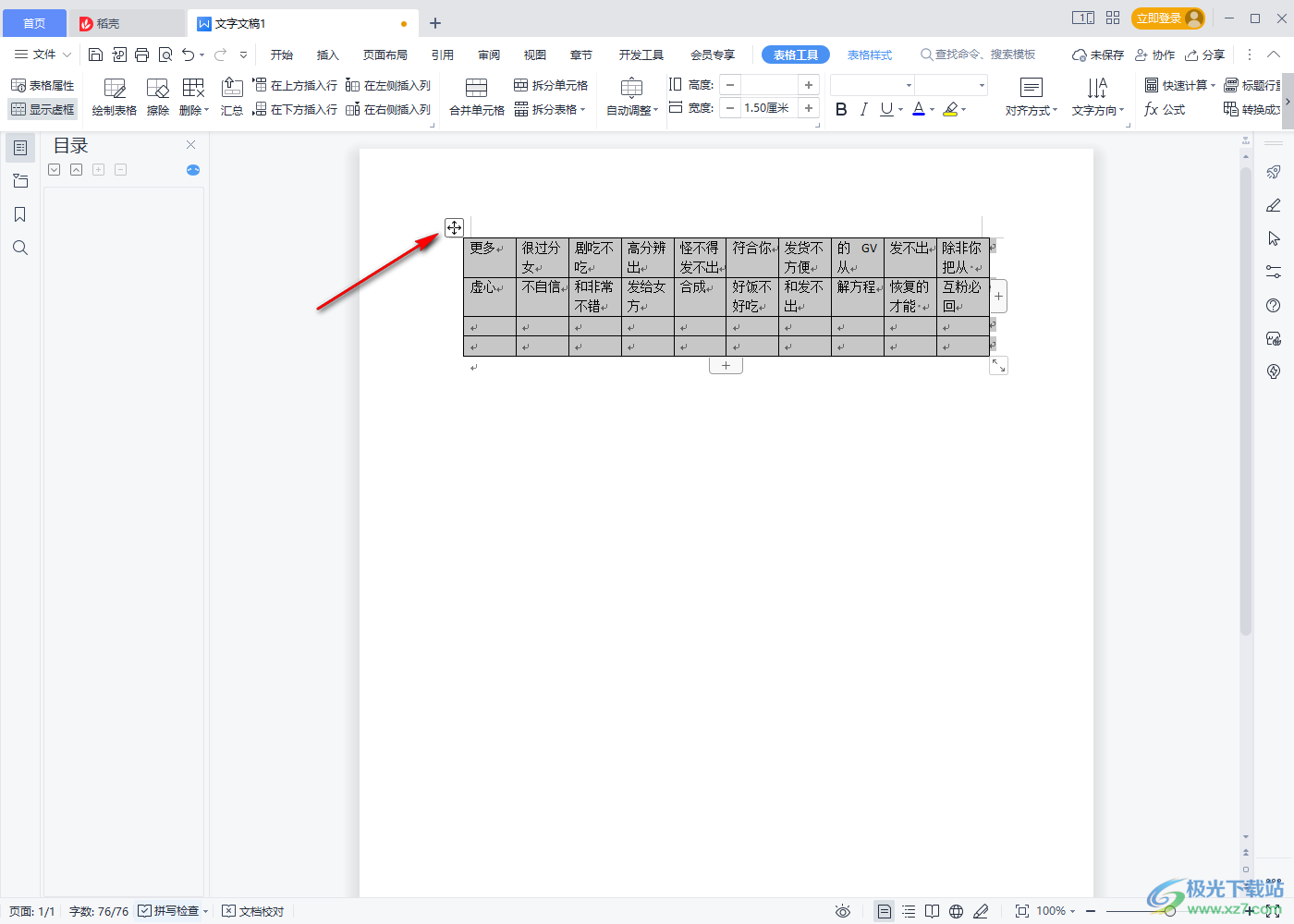Switch to Start (开始) ribbon tab
The height and width of the screenshot is (924, 1294).
[282, 55]
